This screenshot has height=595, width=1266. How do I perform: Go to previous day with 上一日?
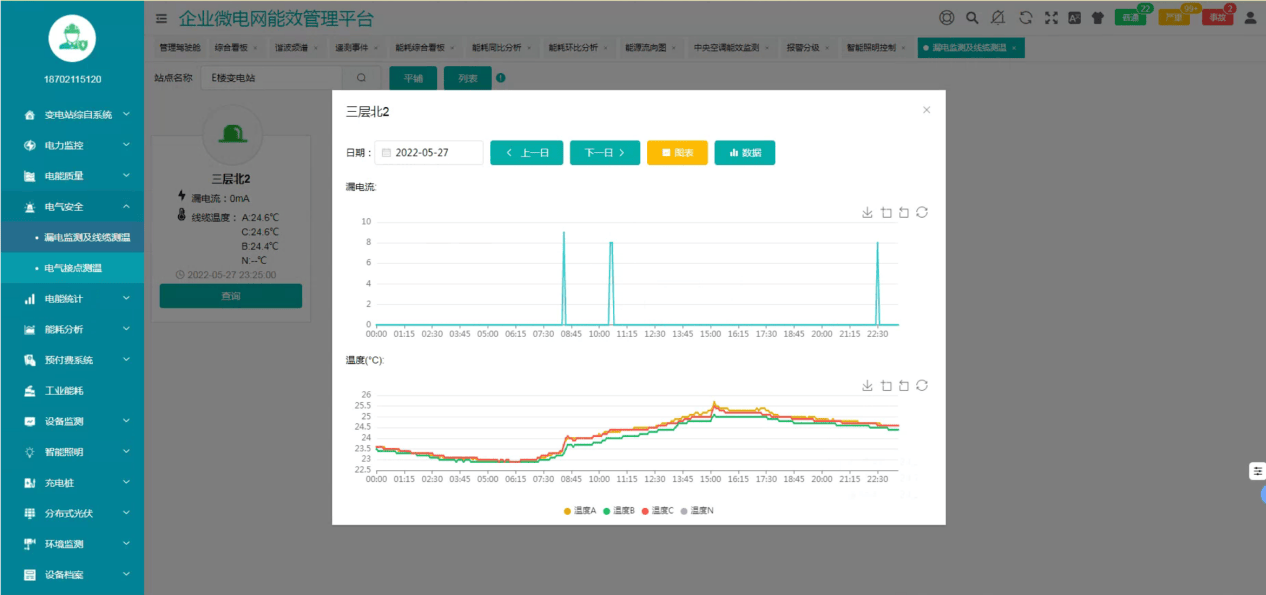click(527, 153)
